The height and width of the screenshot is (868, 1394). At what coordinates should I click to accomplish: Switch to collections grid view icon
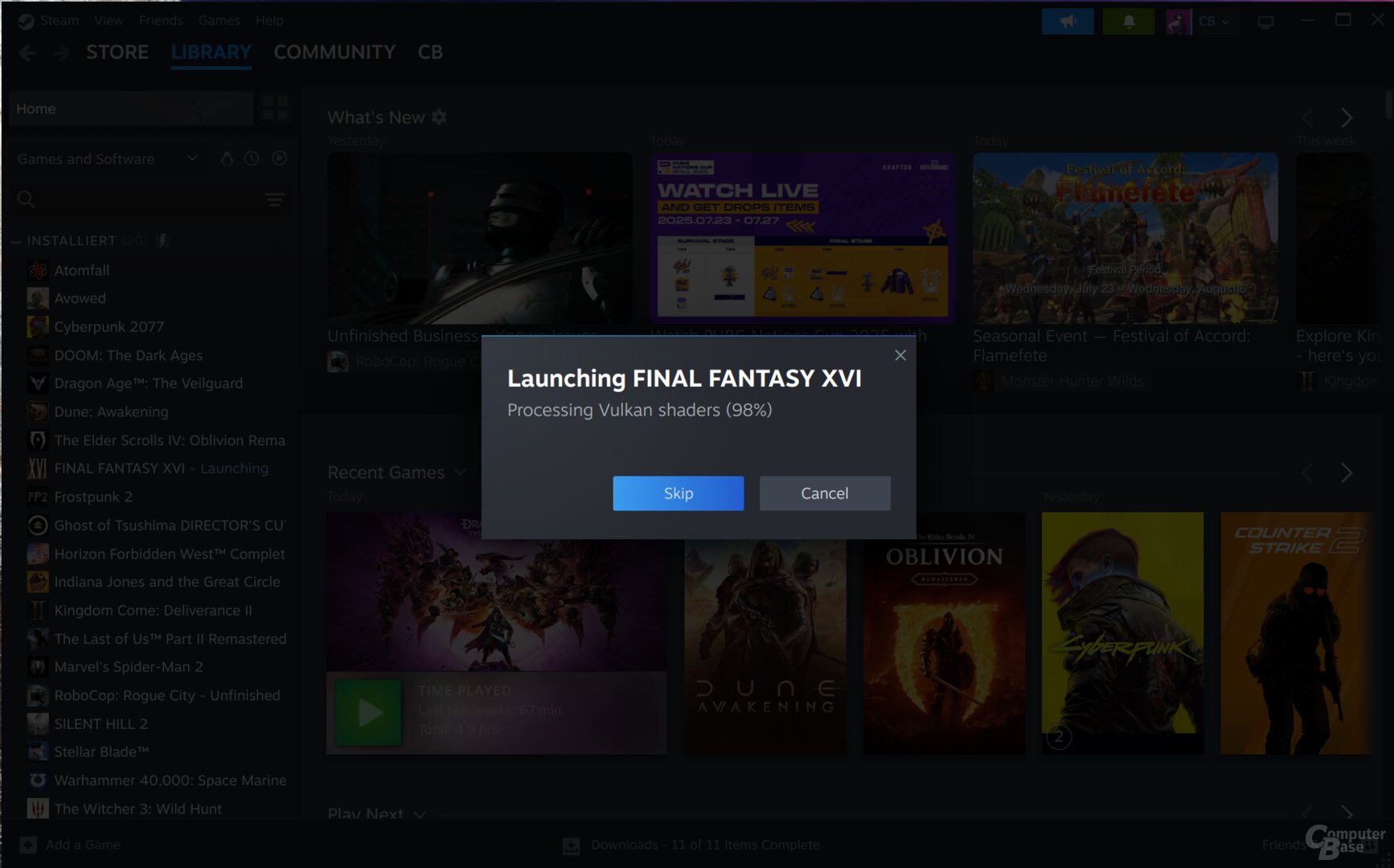click(275, 108)
